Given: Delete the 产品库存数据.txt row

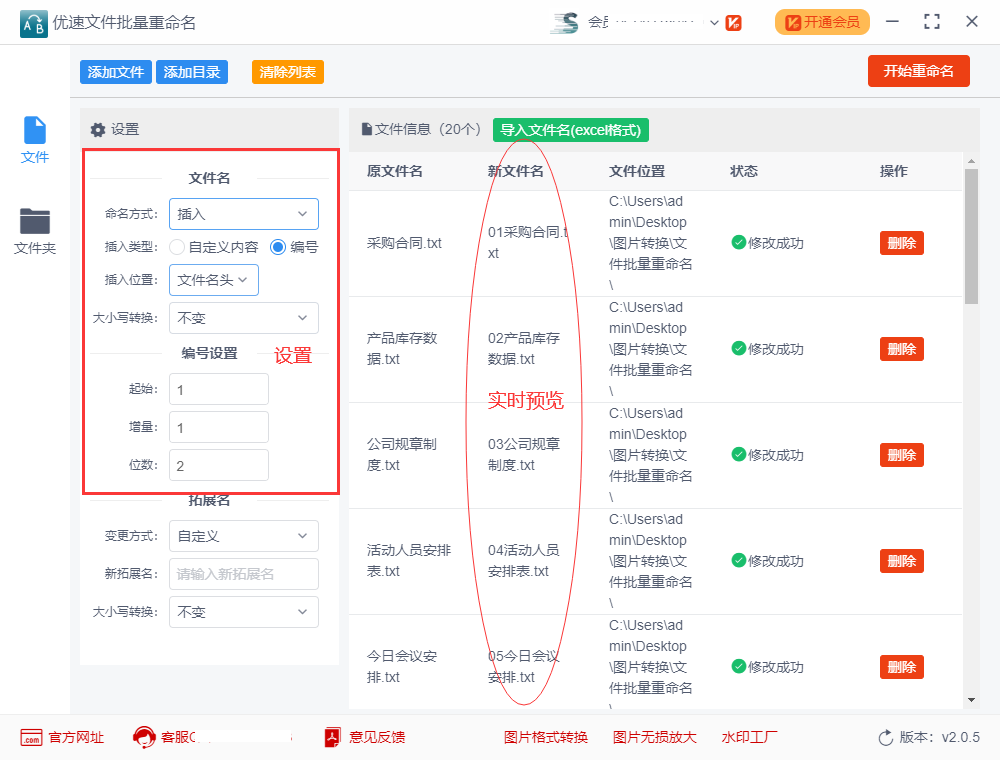Looking at the screenshot, I should (902, 349).
